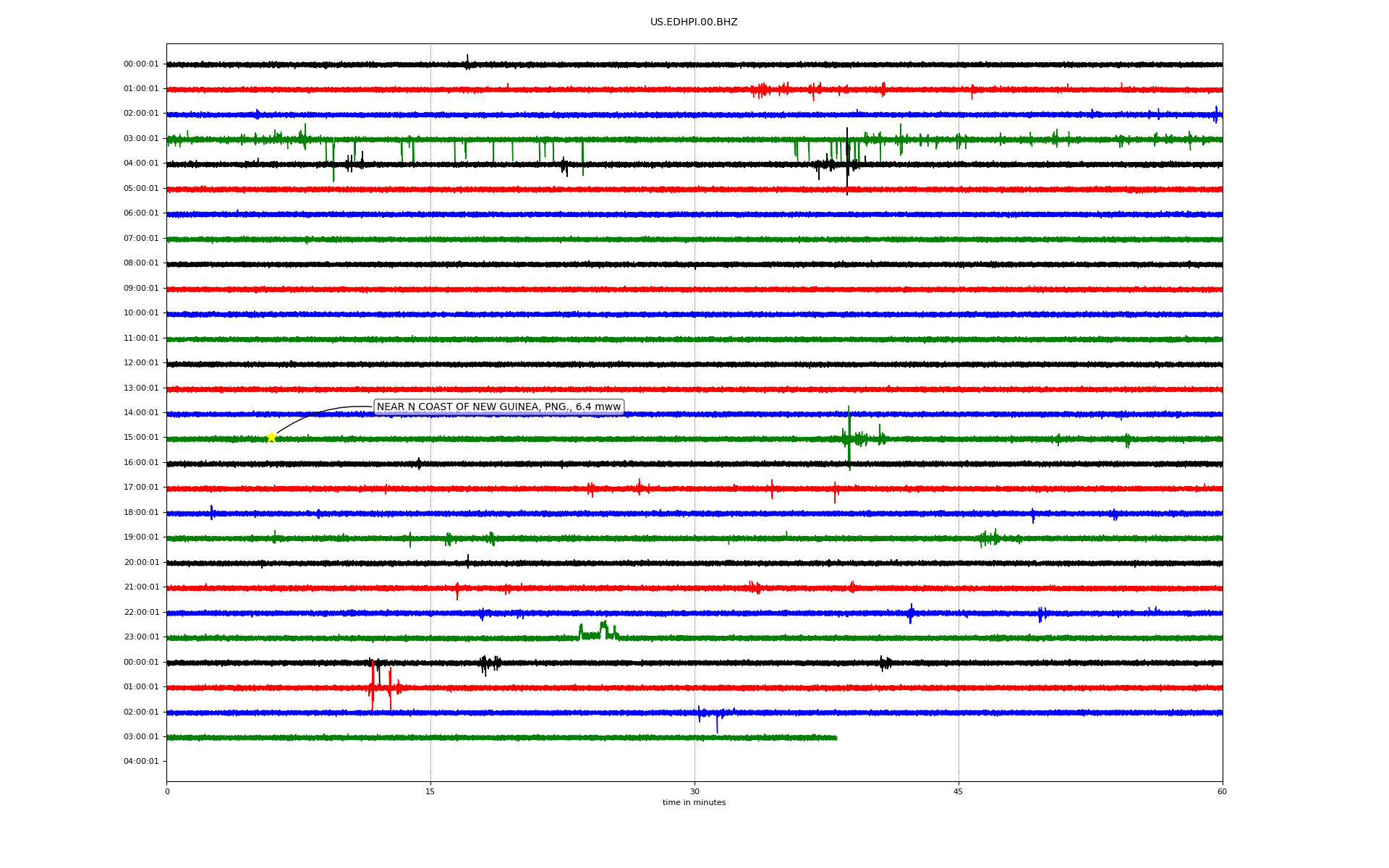Select the 16:00:01 time label
Screen dimensions: 1389x868
tap(141, 463)
